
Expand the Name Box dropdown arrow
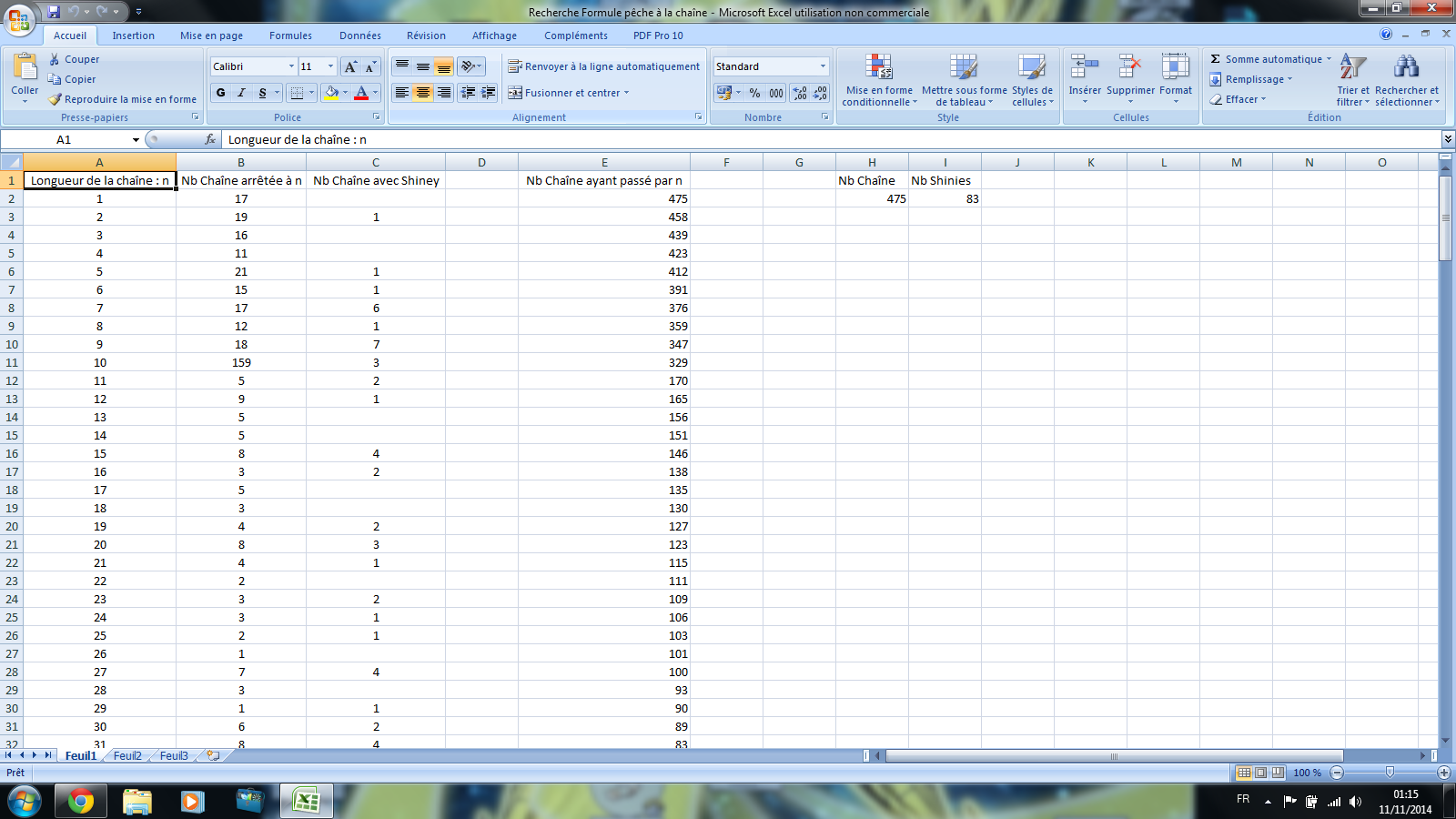(x=136, y=139)
